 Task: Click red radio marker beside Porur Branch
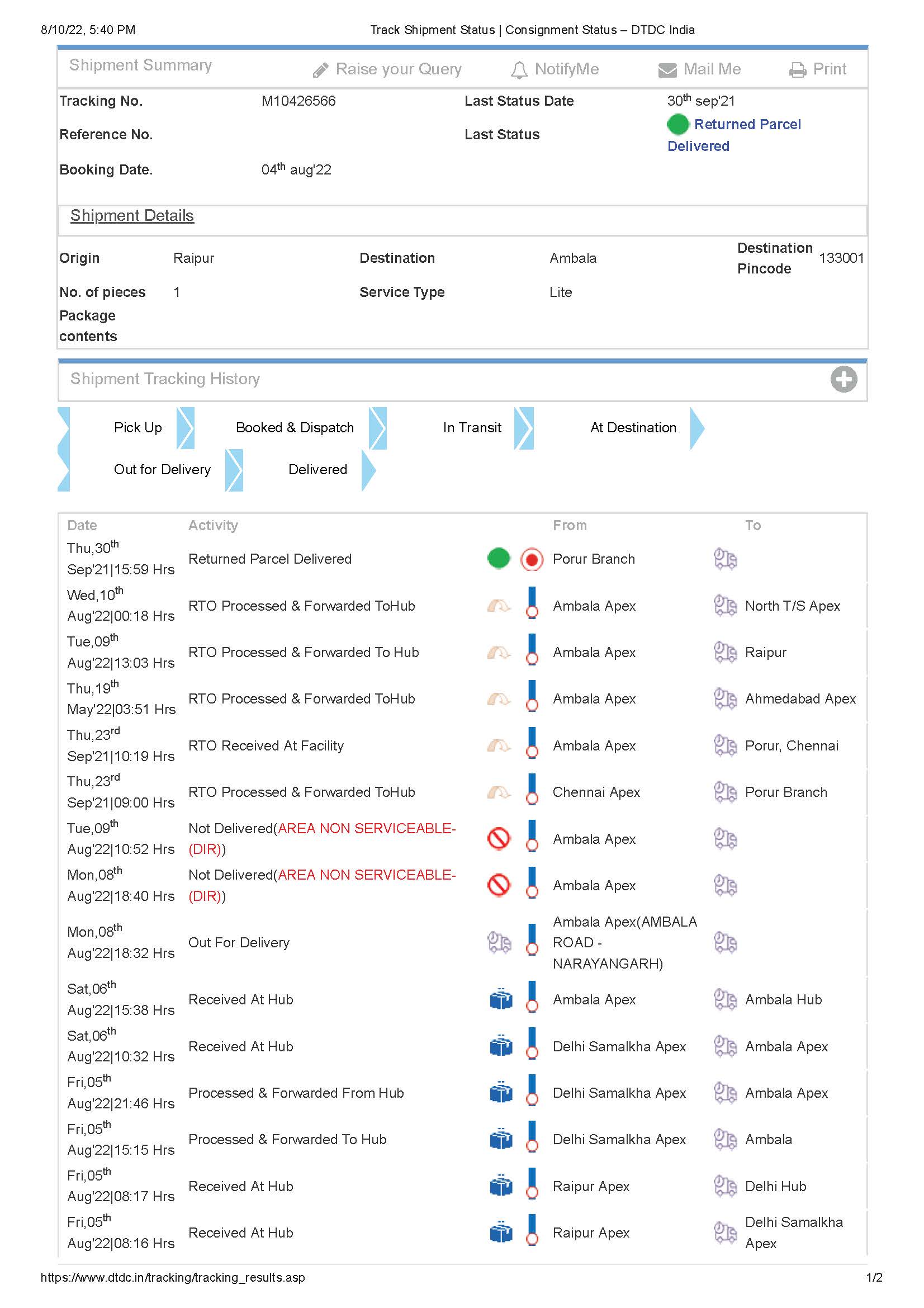pos(532,559)
